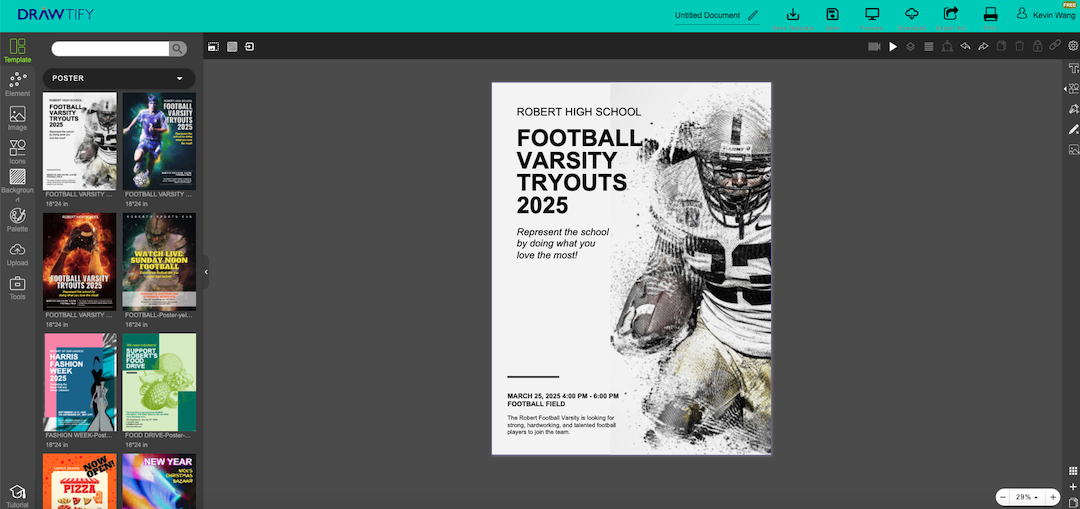Click the group elements icon

(947, 47)
